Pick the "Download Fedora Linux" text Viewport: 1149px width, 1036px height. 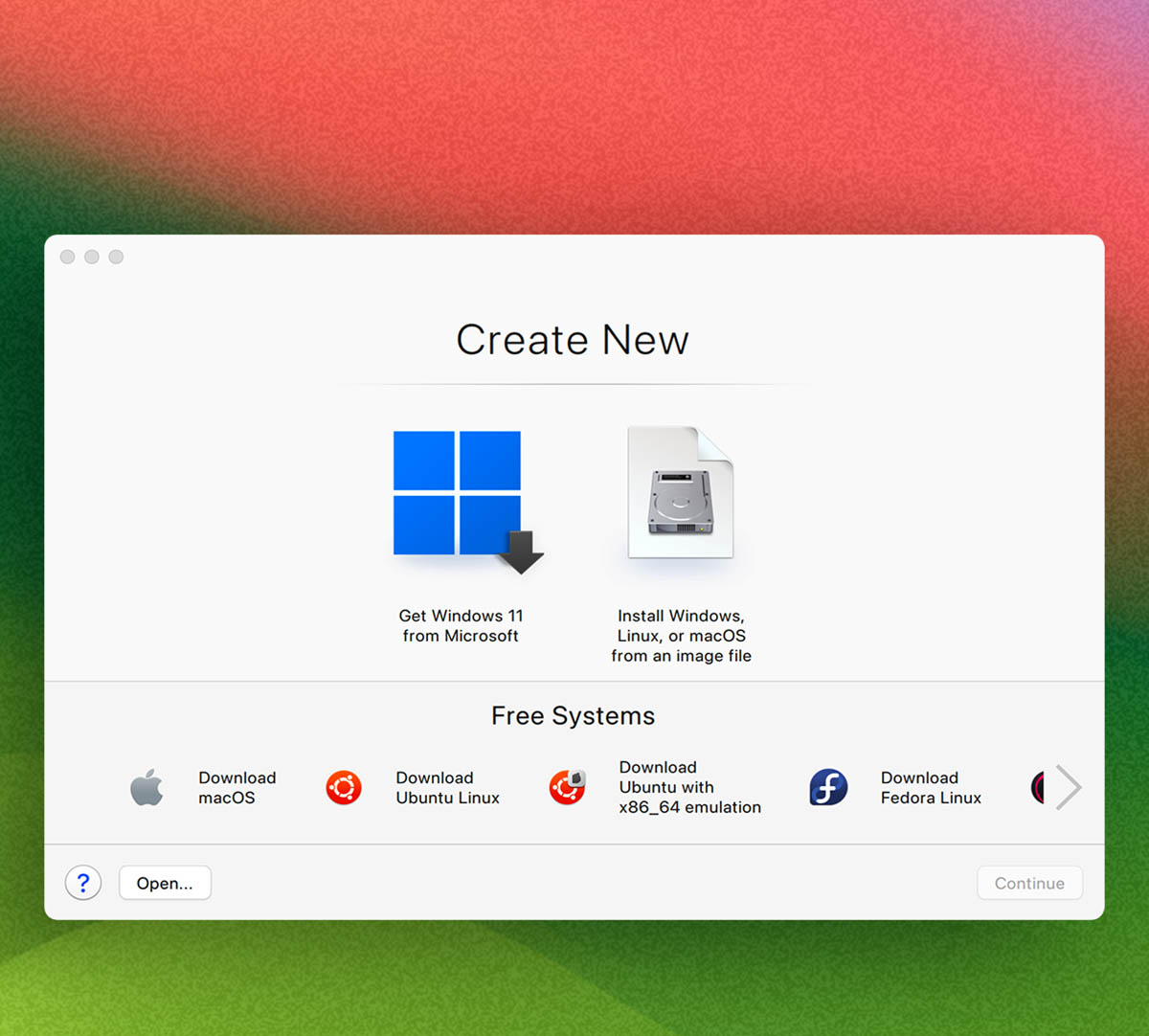[x=931, y=788]
